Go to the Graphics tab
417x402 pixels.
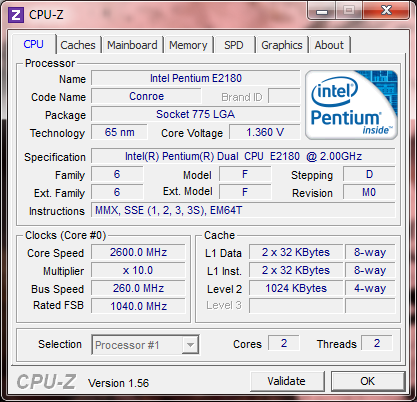tap(282, 45)
